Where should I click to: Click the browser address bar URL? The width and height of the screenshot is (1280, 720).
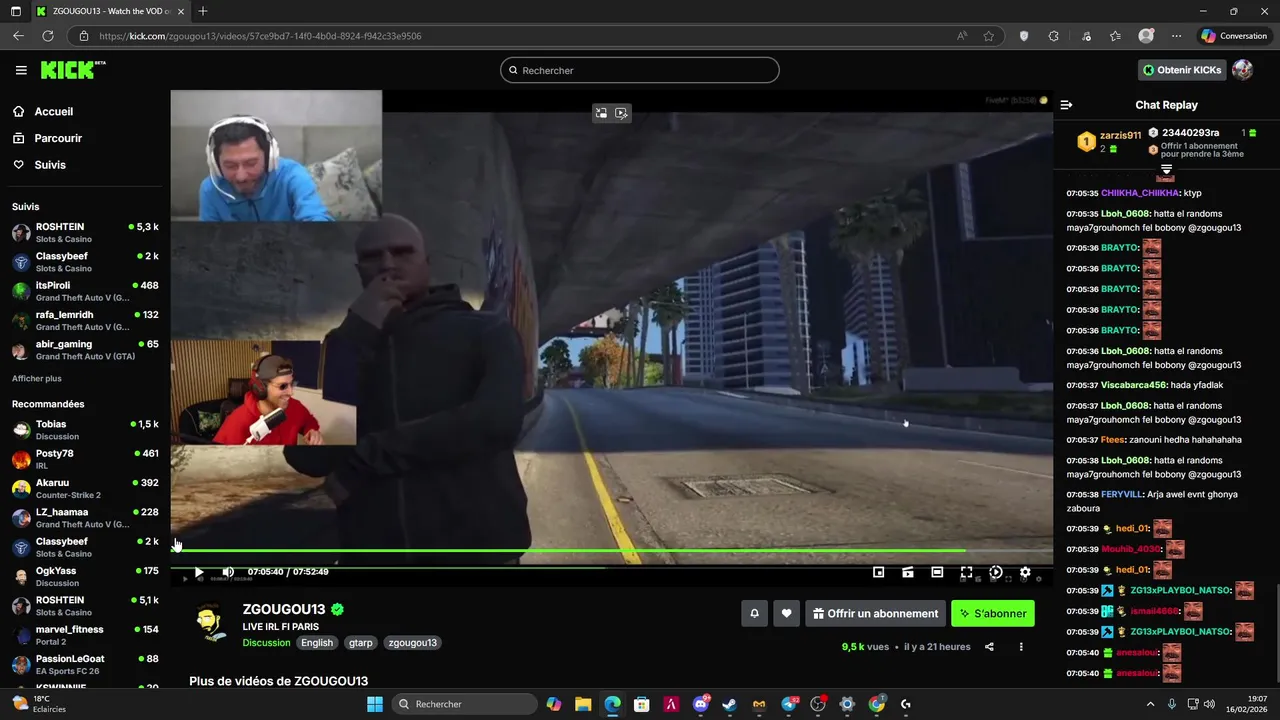coord(260,36)
